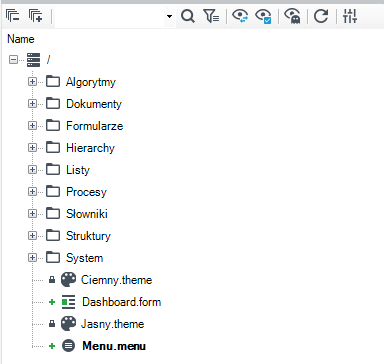
Task: Click the Formularze folder icon
Action: point(53,125)
